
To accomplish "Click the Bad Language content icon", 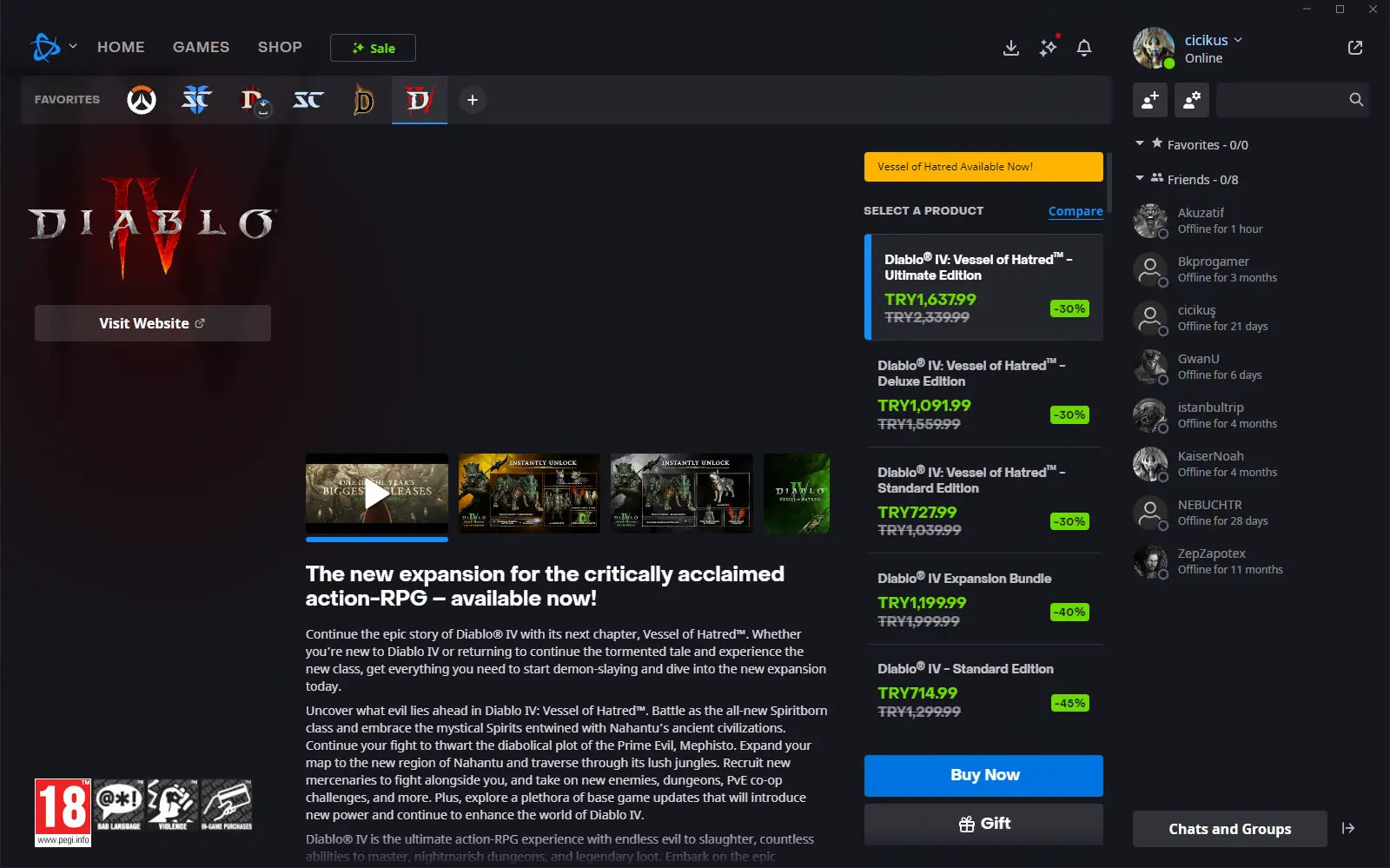I will tap(119, 805).
